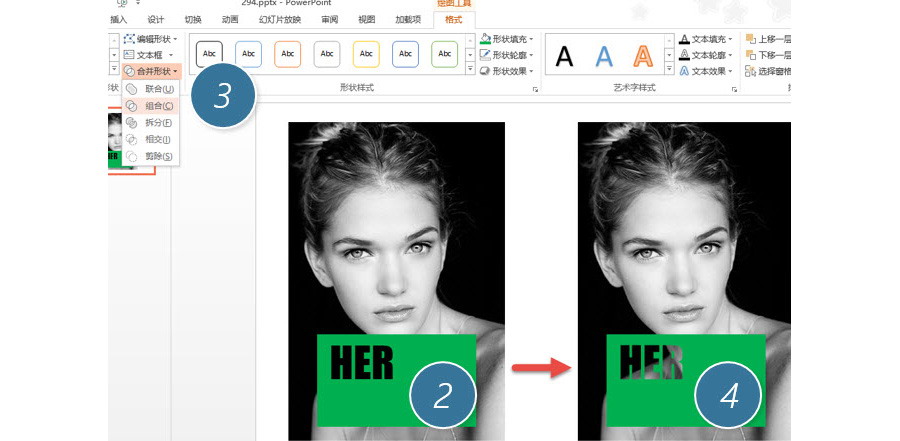
Task: Open 文本轮廓 text outline options
Action: click(x=706, y=55)
